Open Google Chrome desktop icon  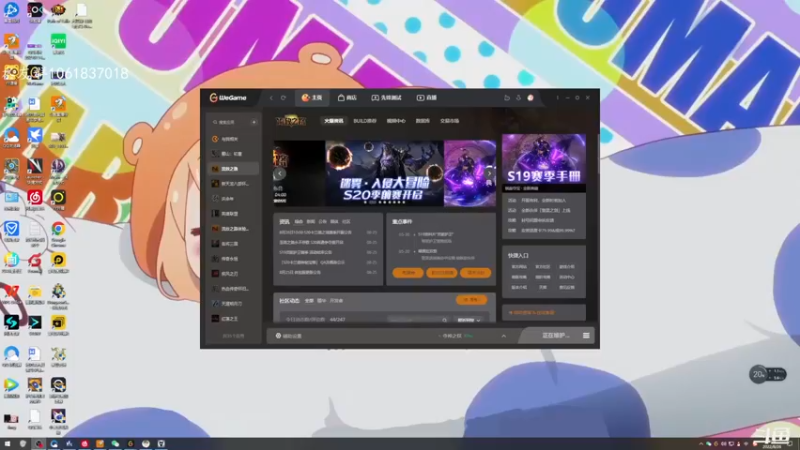[58, 233]
